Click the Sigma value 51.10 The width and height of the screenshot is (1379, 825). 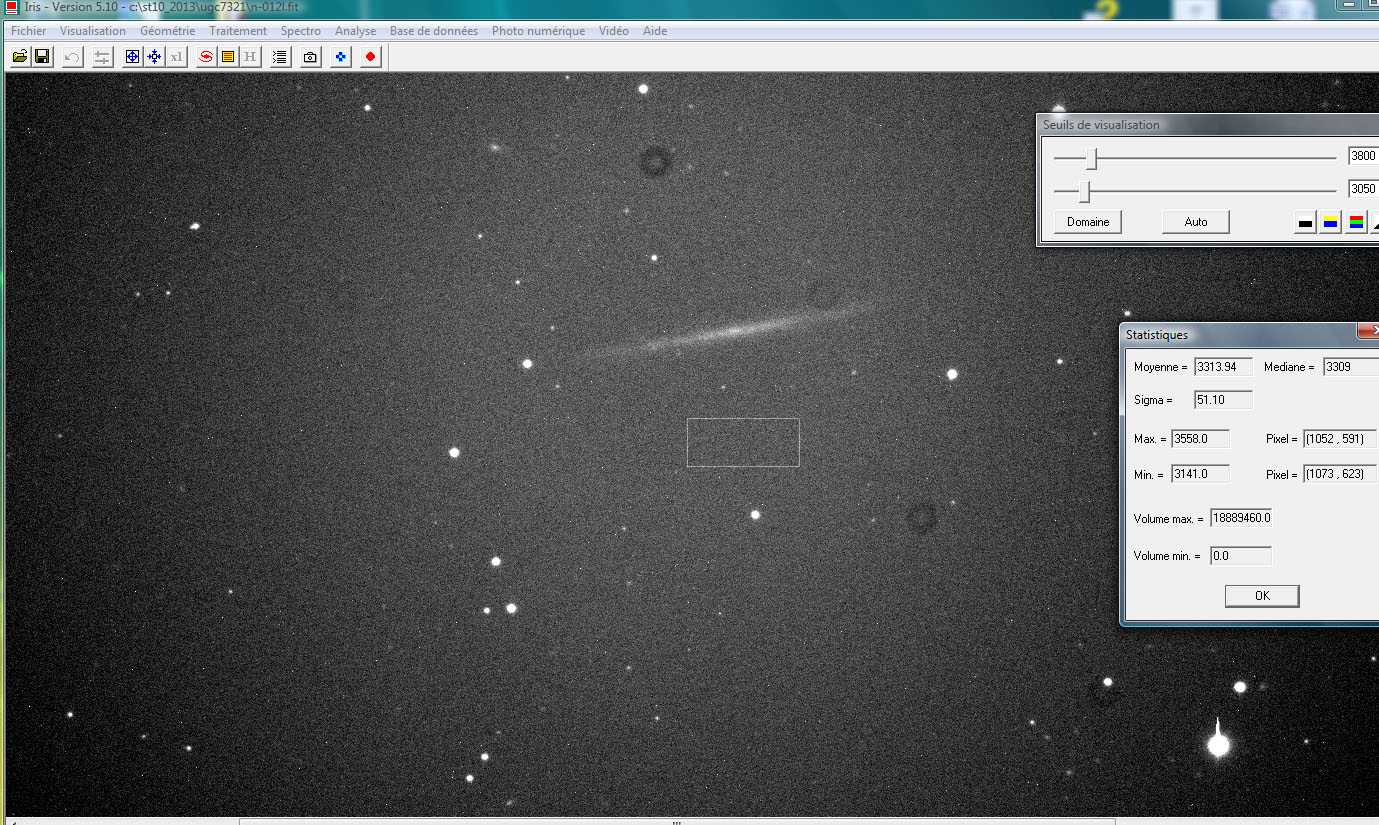(x=1224, y=400)
